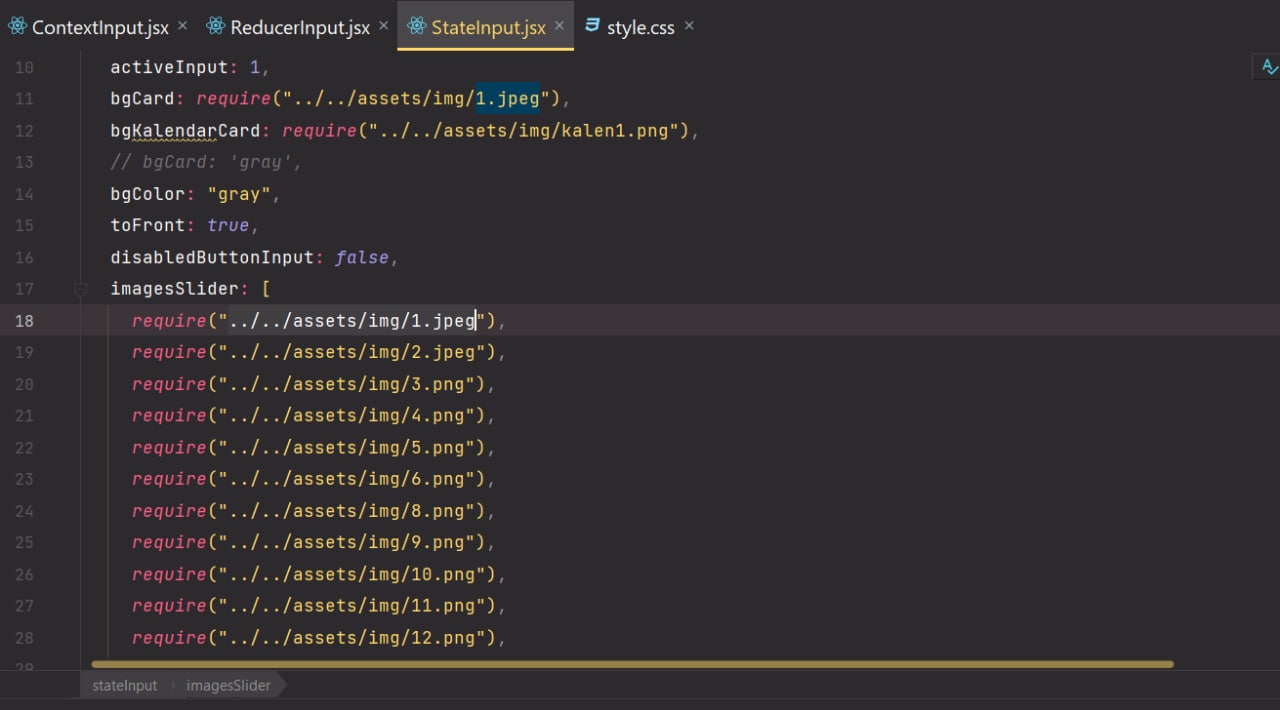Open the inspections widget in editor corner
Viewport: 1280px width, 710px height.
1268,67
